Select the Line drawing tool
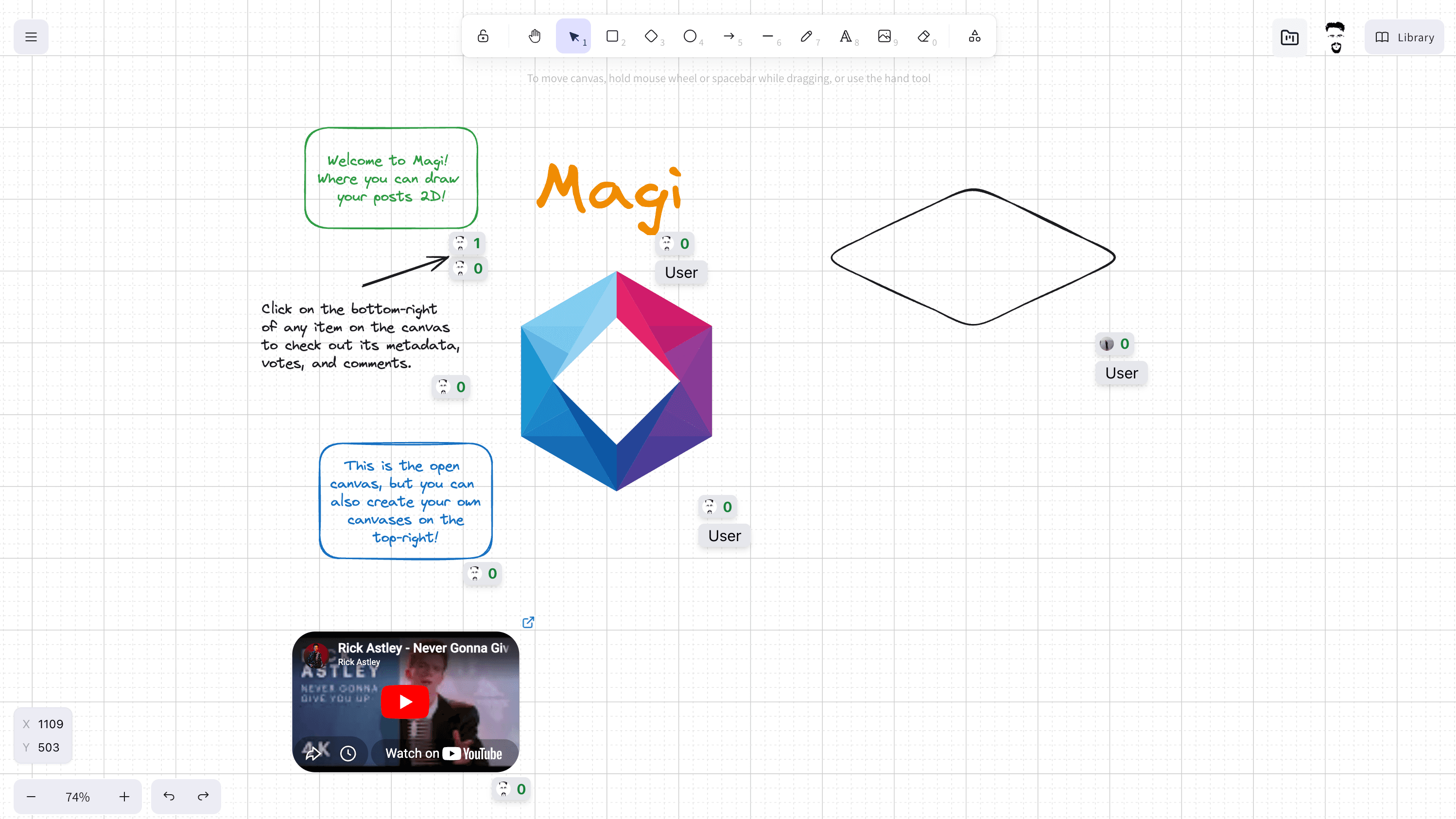The image size is (1456, 819). click(767, 37)
